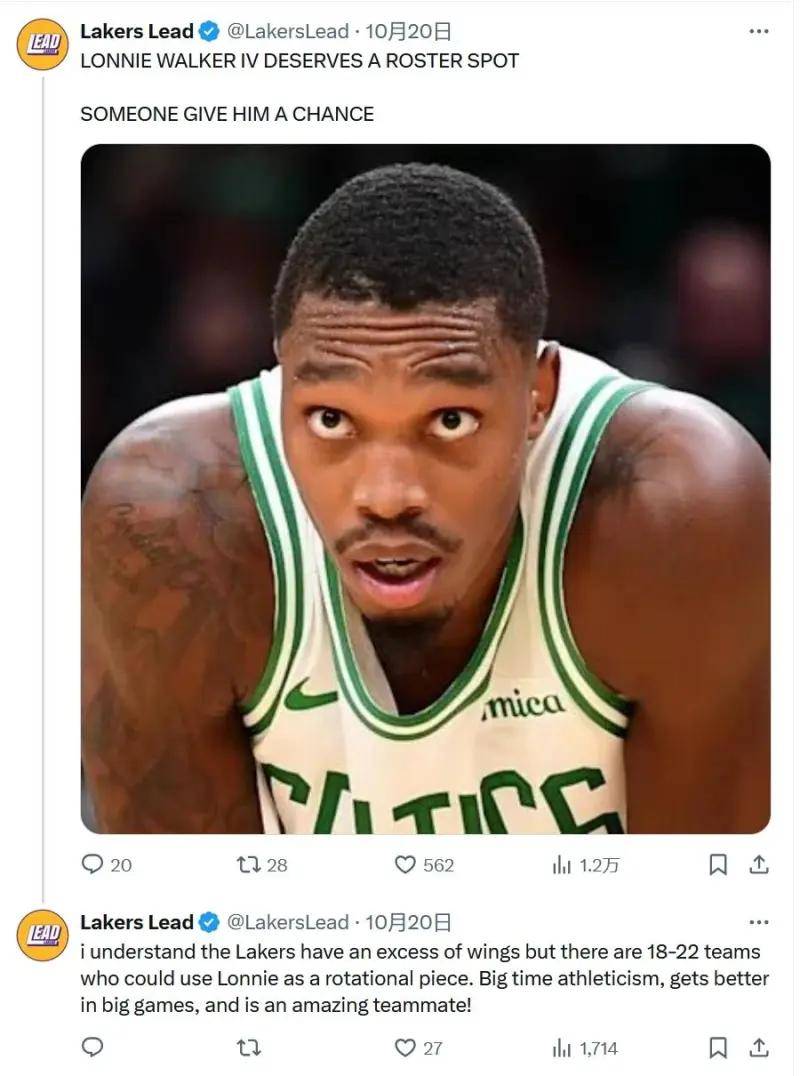The height and width of the screenshot is (1076, 800).
Task: View analytics of the first tweet
Action: pos(562,865)
